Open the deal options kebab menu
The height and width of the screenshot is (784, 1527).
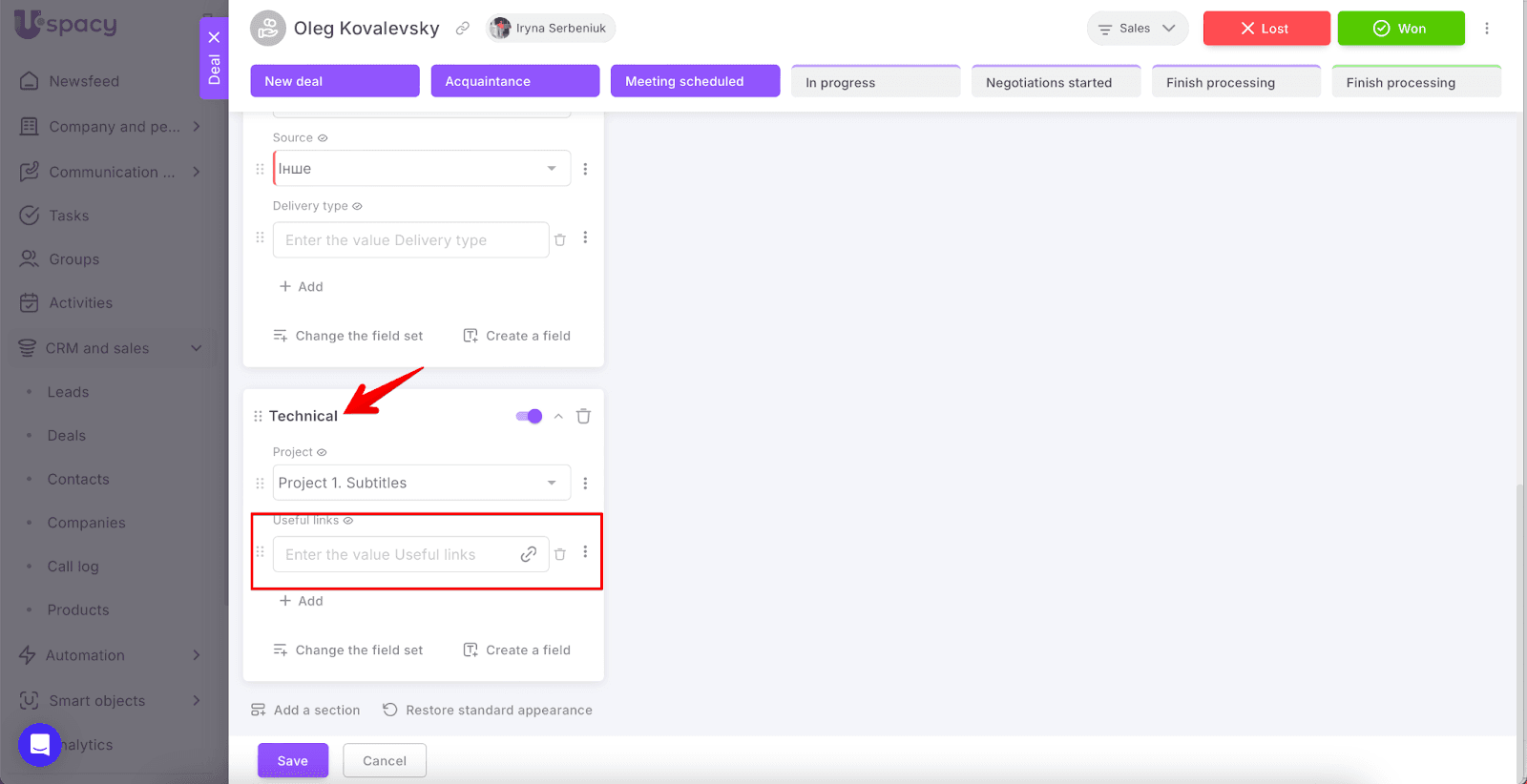tap(1486, 29)
